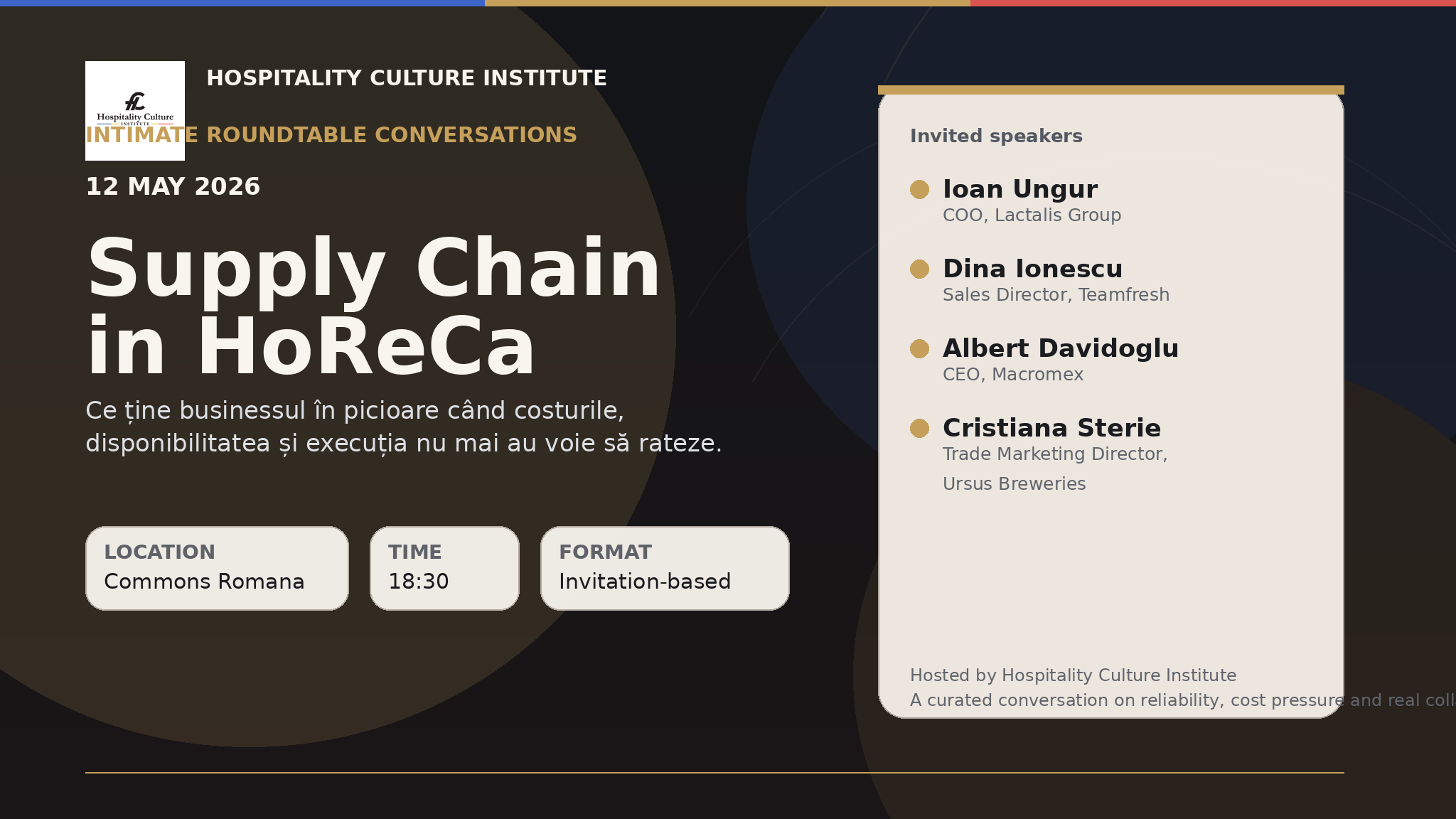The height and width of the screenshot is (819, 1456).
Task: Click the Dina Ionescu speaker name
Action: point(1032,269)
